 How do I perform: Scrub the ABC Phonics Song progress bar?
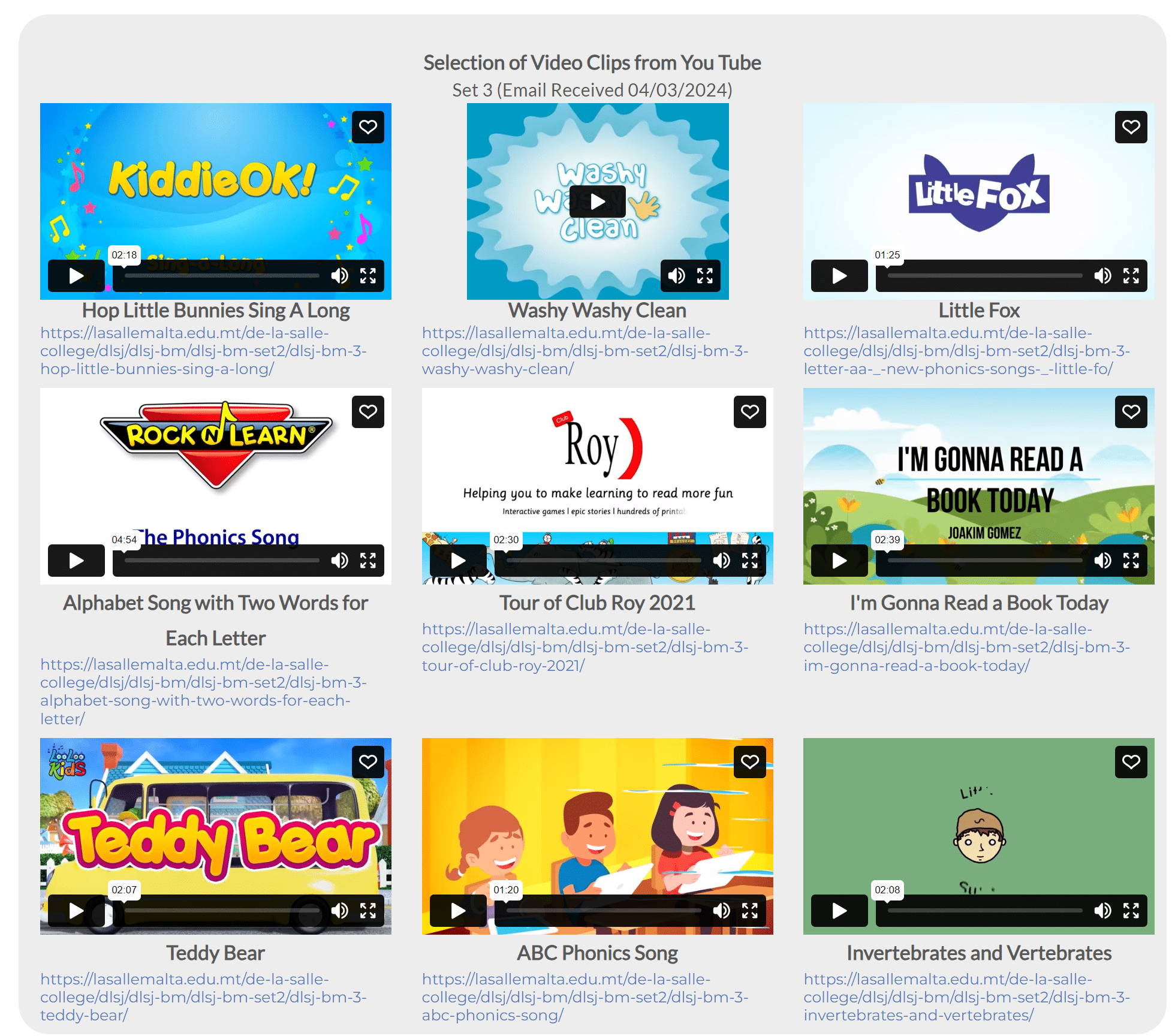coord(603,911)
